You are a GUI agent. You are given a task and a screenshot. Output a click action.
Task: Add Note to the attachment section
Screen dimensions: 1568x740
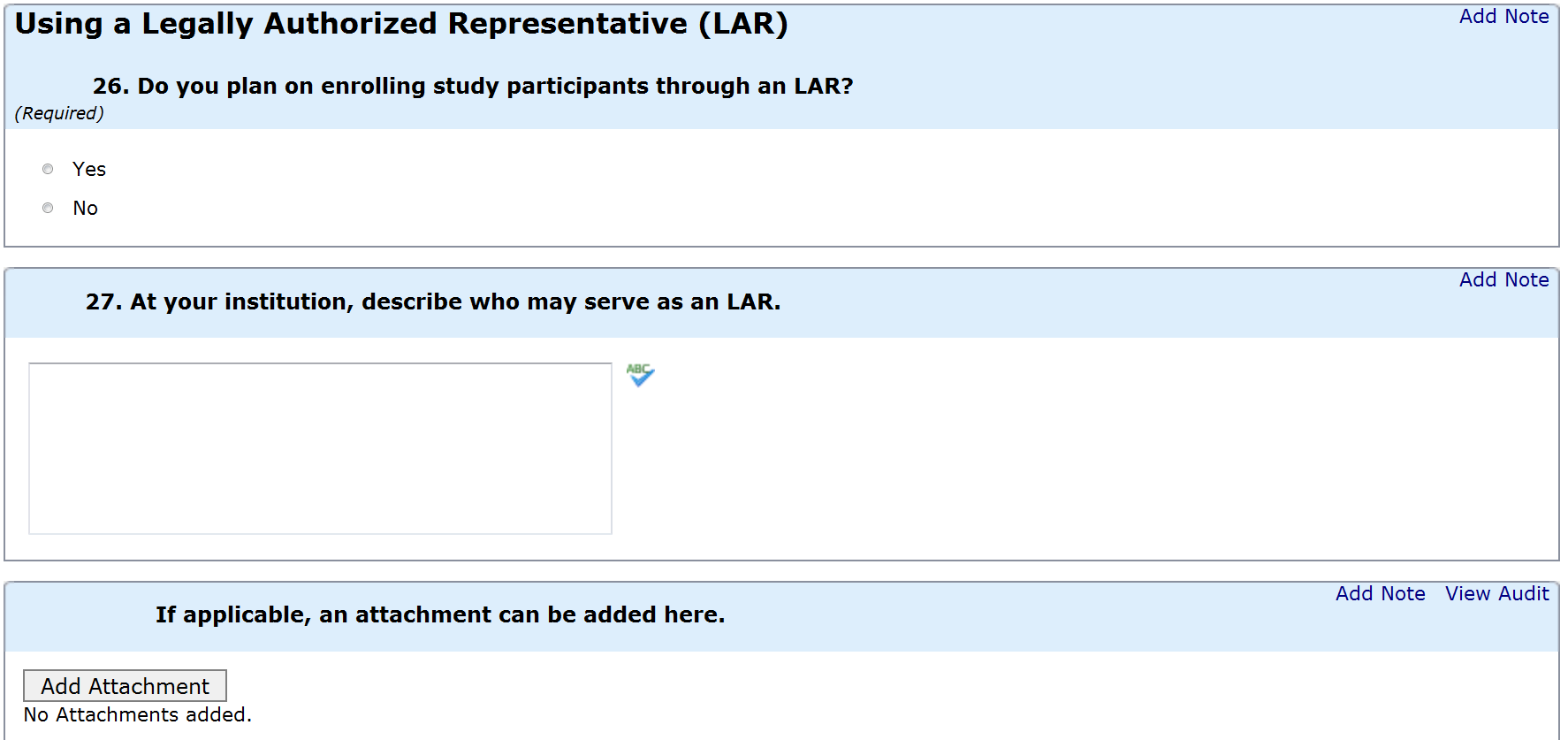pyautogui.click(x=1379, y=594)
